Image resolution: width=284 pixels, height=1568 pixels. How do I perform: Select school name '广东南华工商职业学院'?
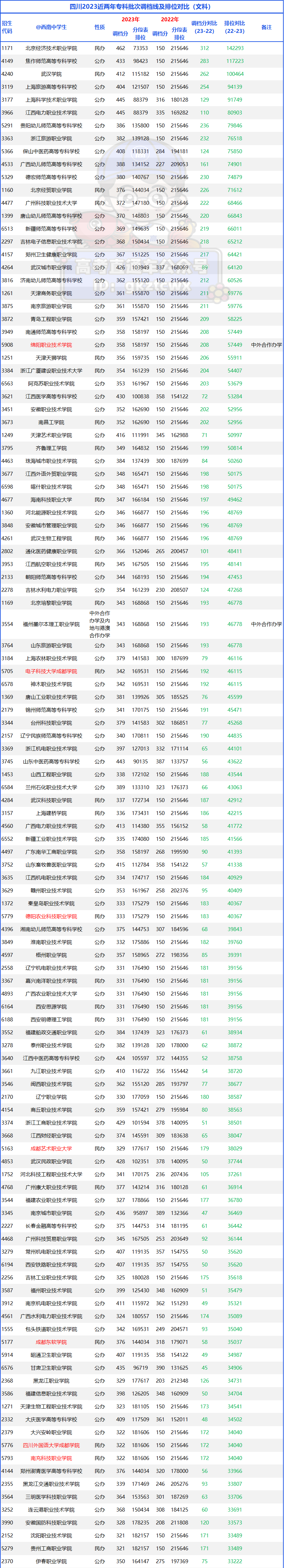tap(51, 852)
